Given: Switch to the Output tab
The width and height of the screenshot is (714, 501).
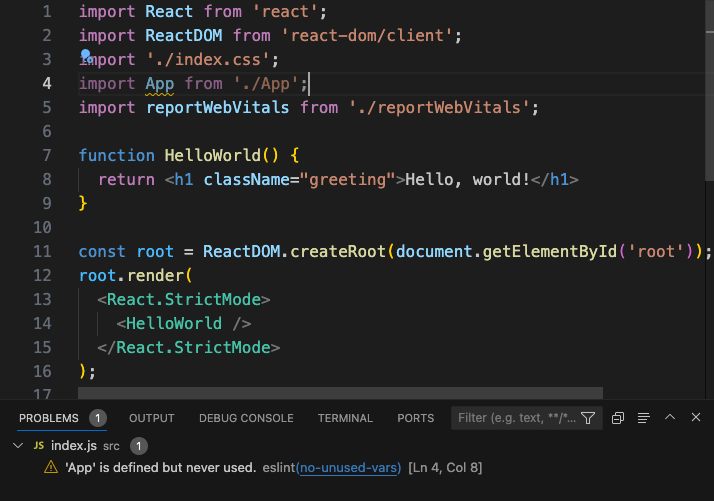Looking at the screenshot, I should pos(151,418).
